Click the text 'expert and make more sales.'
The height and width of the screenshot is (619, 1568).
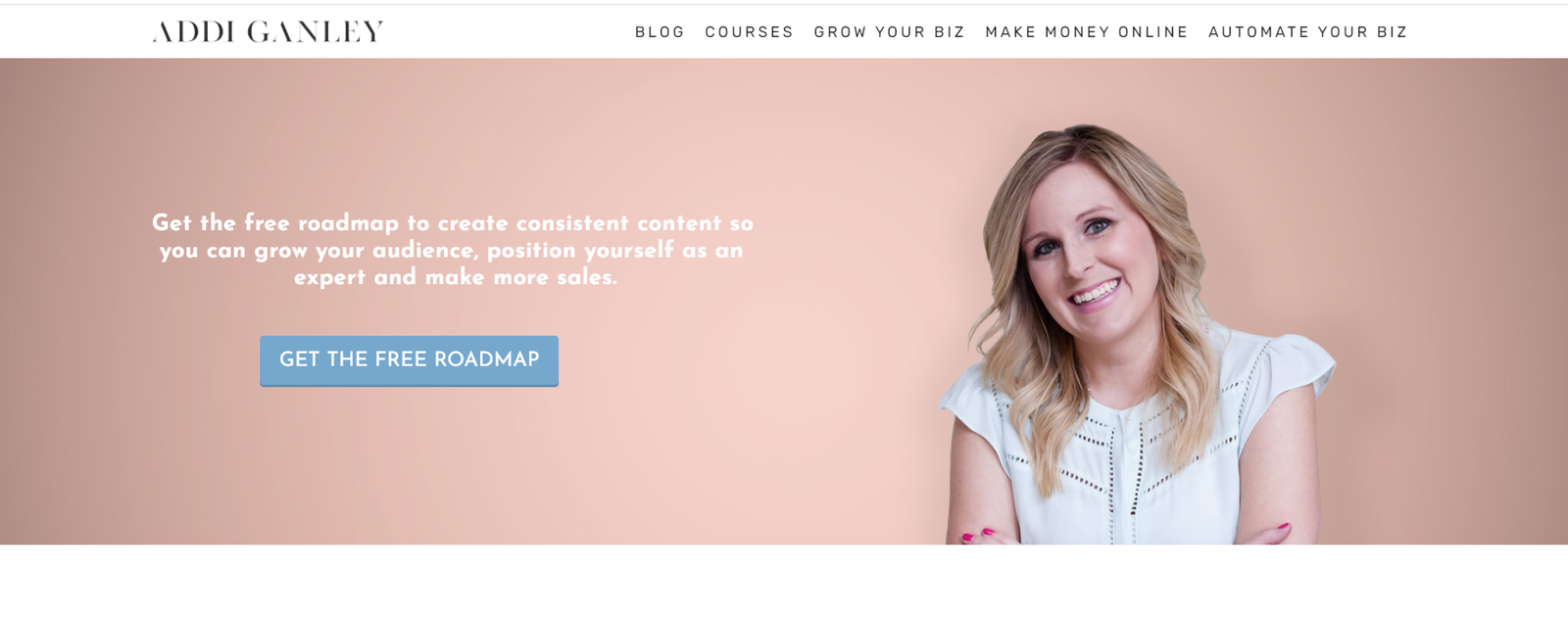[x=456, y=277]
